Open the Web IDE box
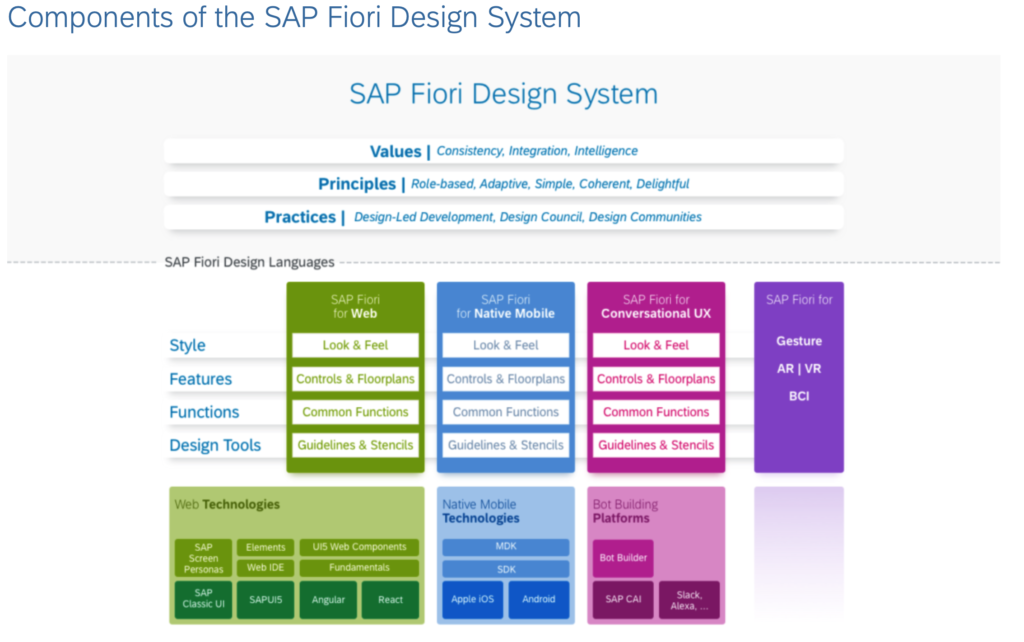Screen dimensions: 1024x642 pyautogui.click(x=265, y=568)
